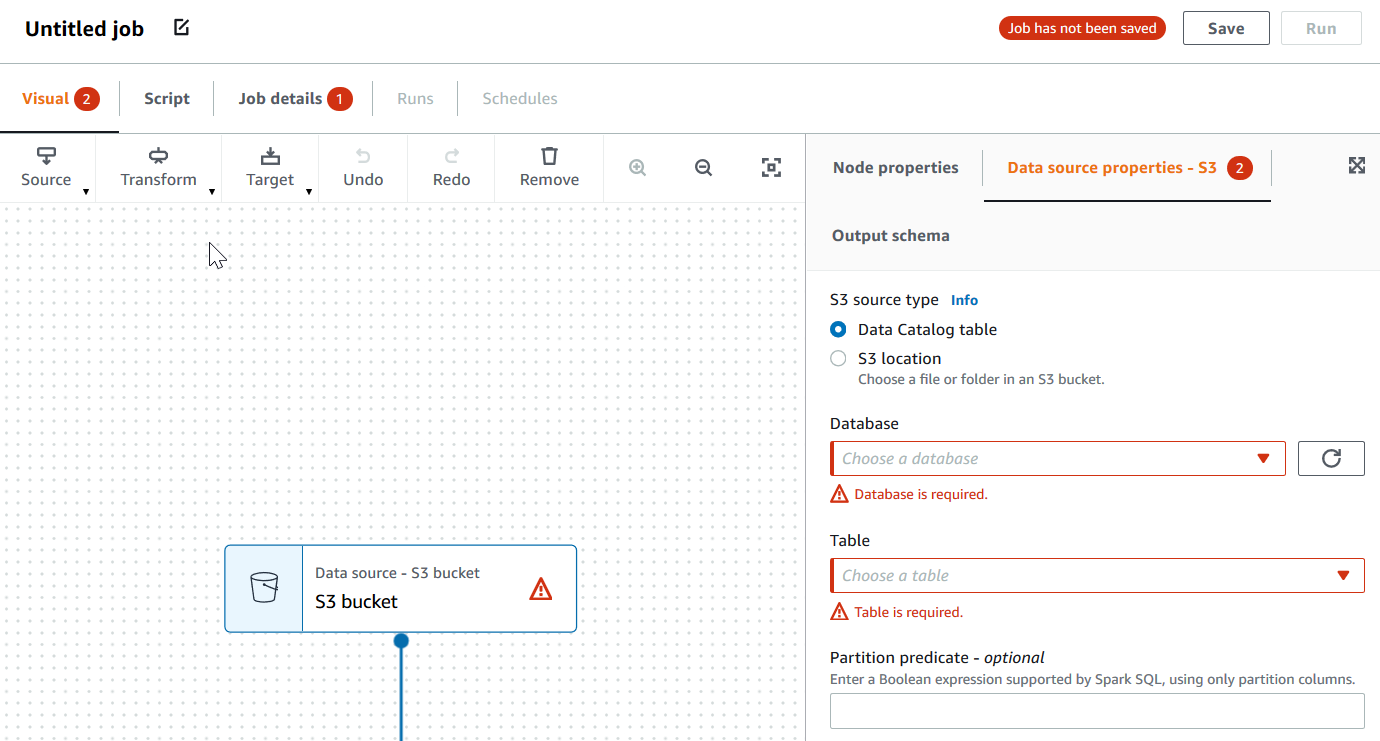Save the untitled job

(x=1226, y=27)
